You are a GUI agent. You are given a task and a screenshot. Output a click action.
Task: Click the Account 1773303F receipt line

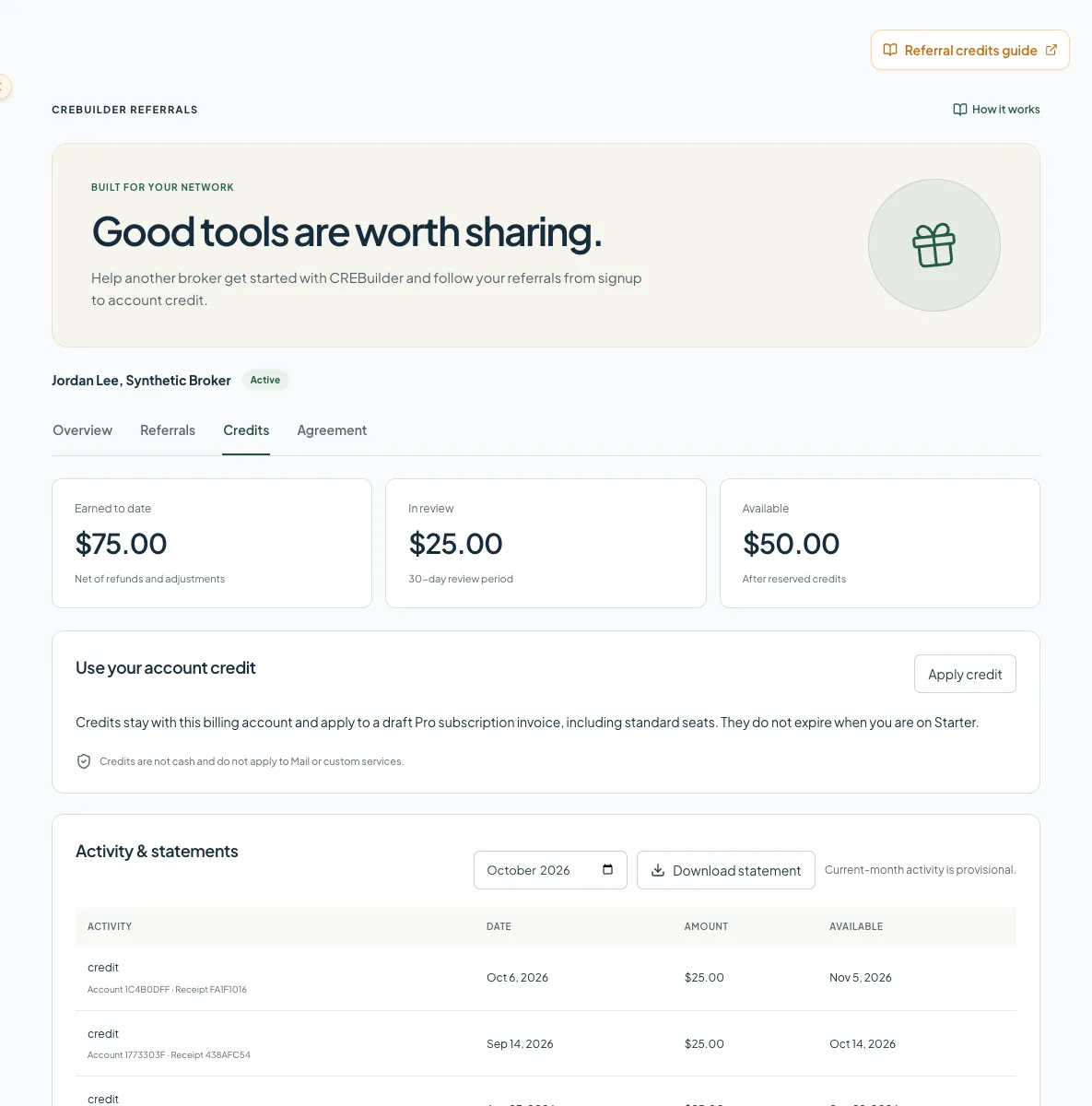(x=169, y=1055)
